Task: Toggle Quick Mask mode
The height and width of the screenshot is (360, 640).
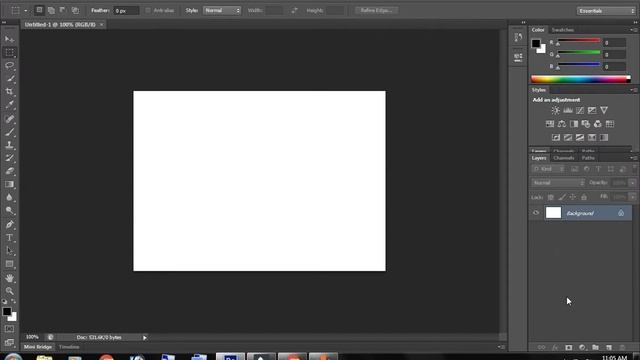Action: coord(9,329)
